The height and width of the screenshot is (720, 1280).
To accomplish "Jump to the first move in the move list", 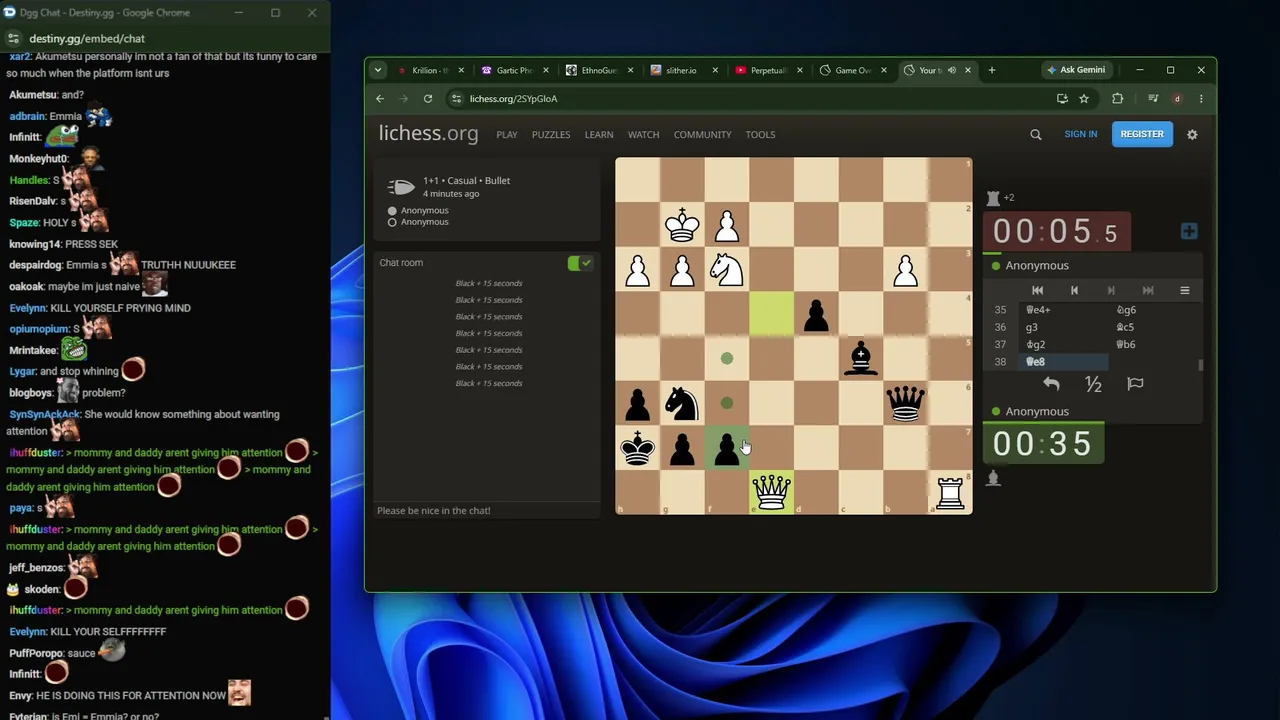I will pos(1037,290).
